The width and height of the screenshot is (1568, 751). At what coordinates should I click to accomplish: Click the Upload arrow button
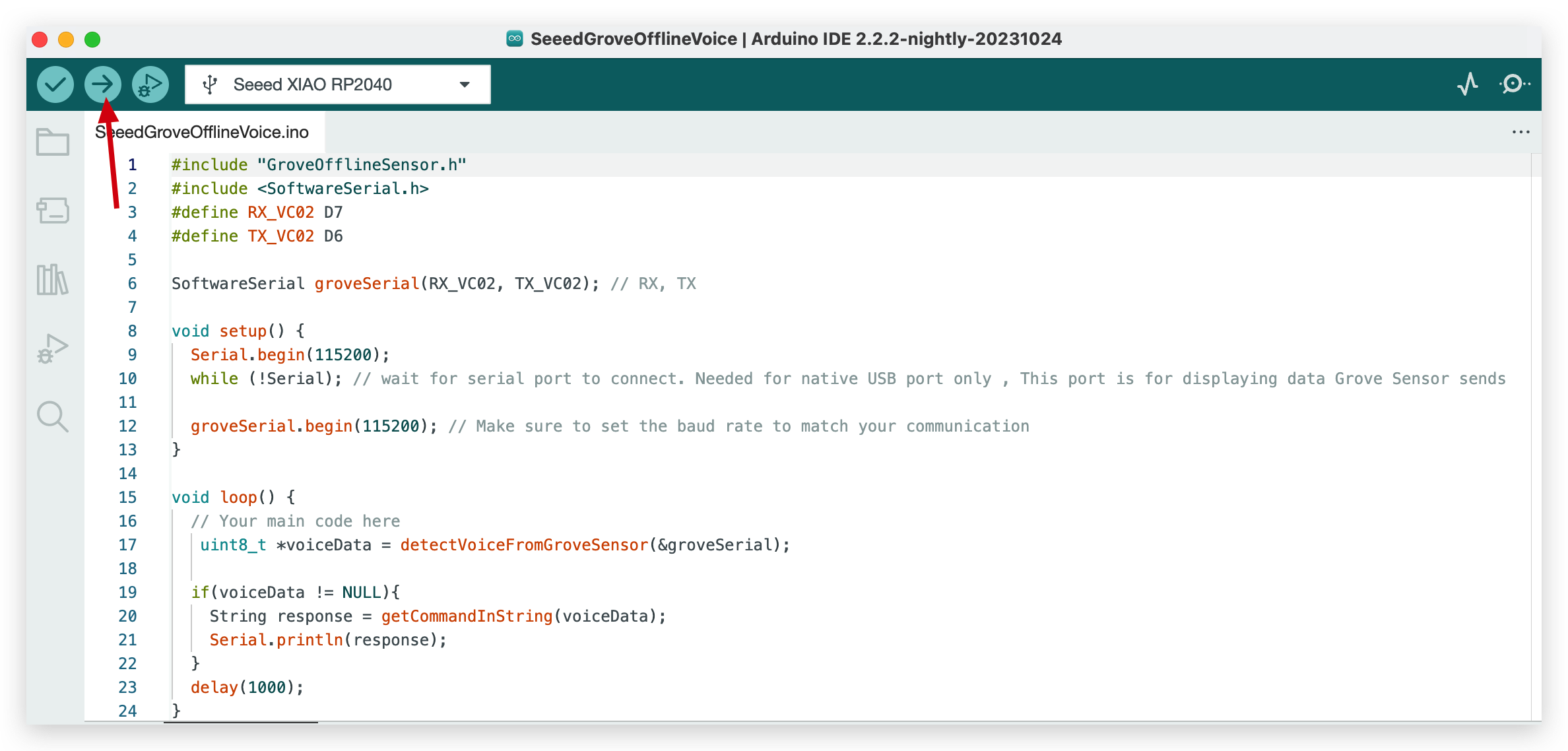click(103, 84)
